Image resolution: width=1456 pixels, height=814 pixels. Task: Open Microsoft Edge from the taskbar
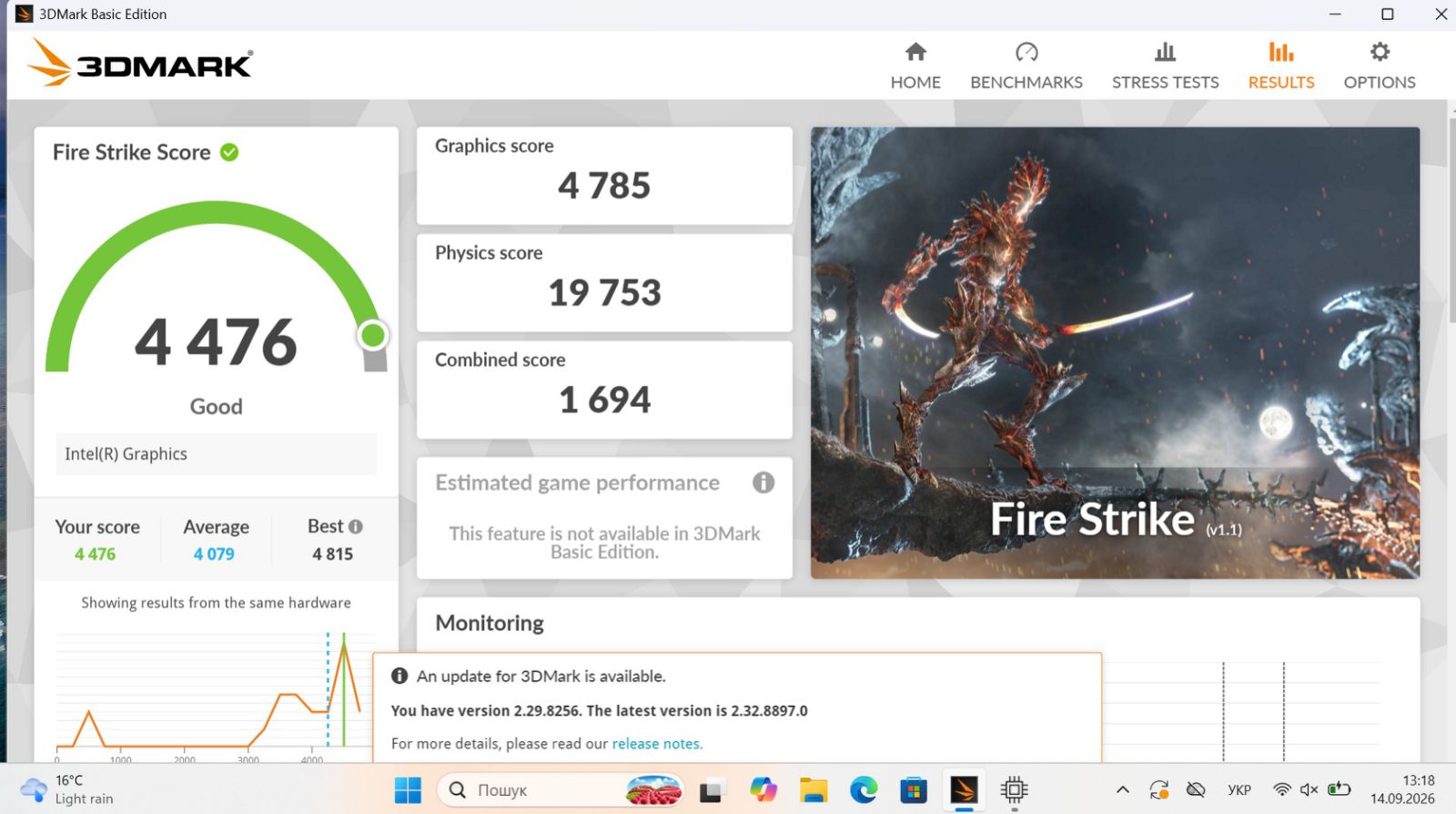click(864, 789)
